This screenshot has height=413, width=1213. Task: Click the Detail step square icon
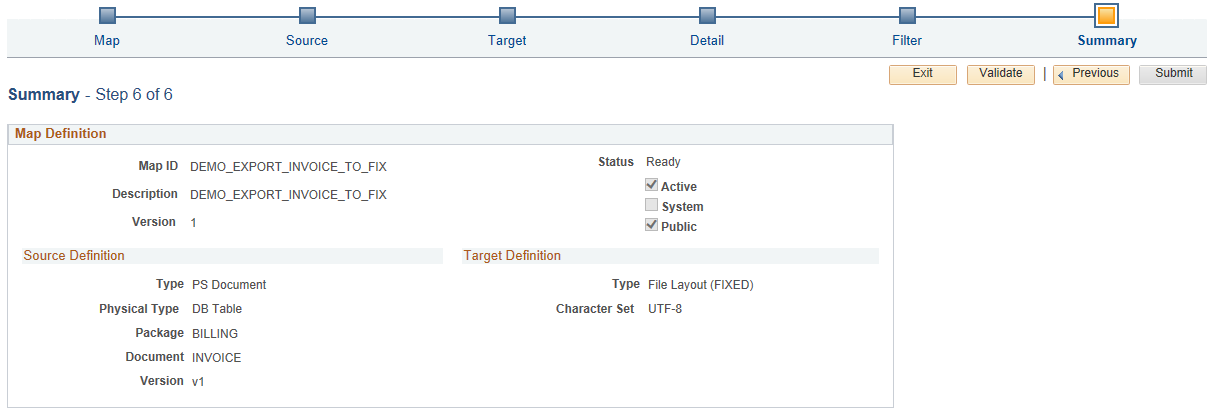pos(707,15)
